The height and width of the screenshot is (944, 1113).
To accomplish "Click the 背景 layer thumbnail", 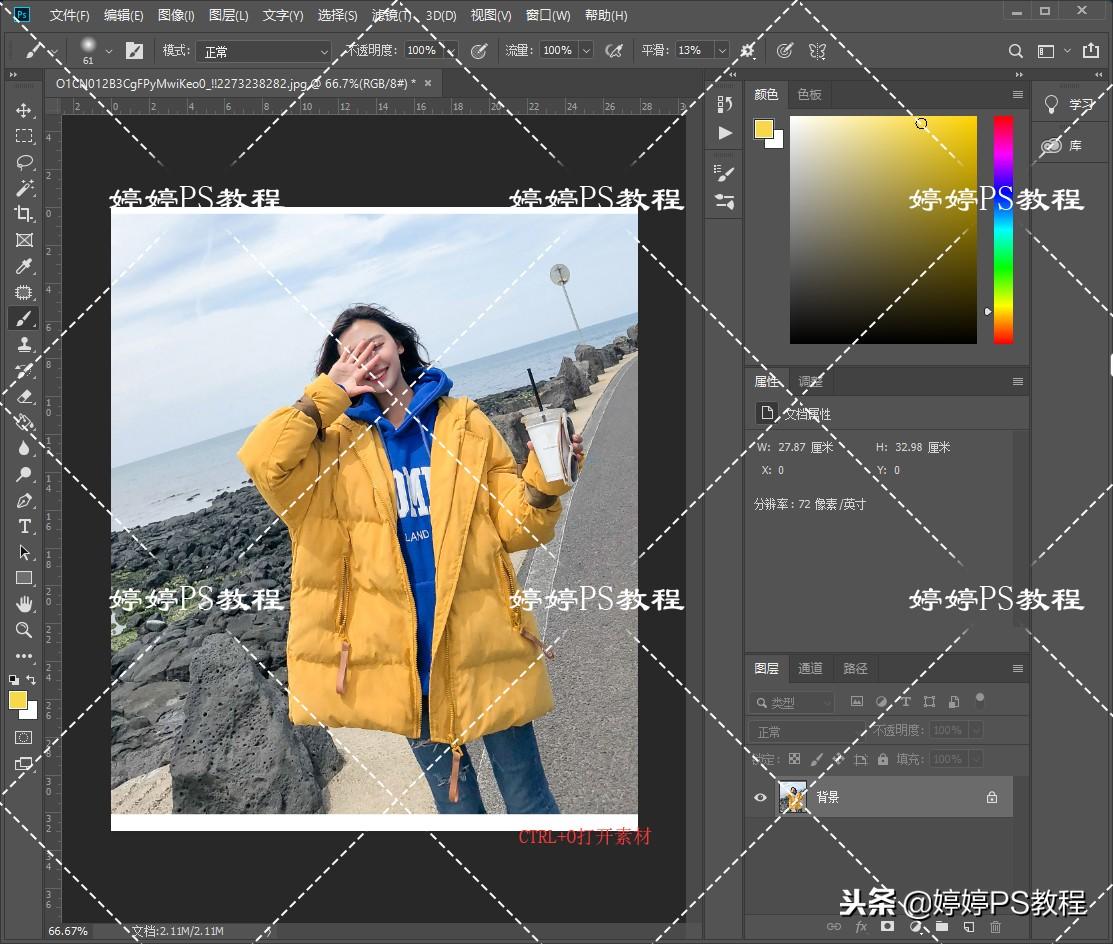I will point(793,797).
